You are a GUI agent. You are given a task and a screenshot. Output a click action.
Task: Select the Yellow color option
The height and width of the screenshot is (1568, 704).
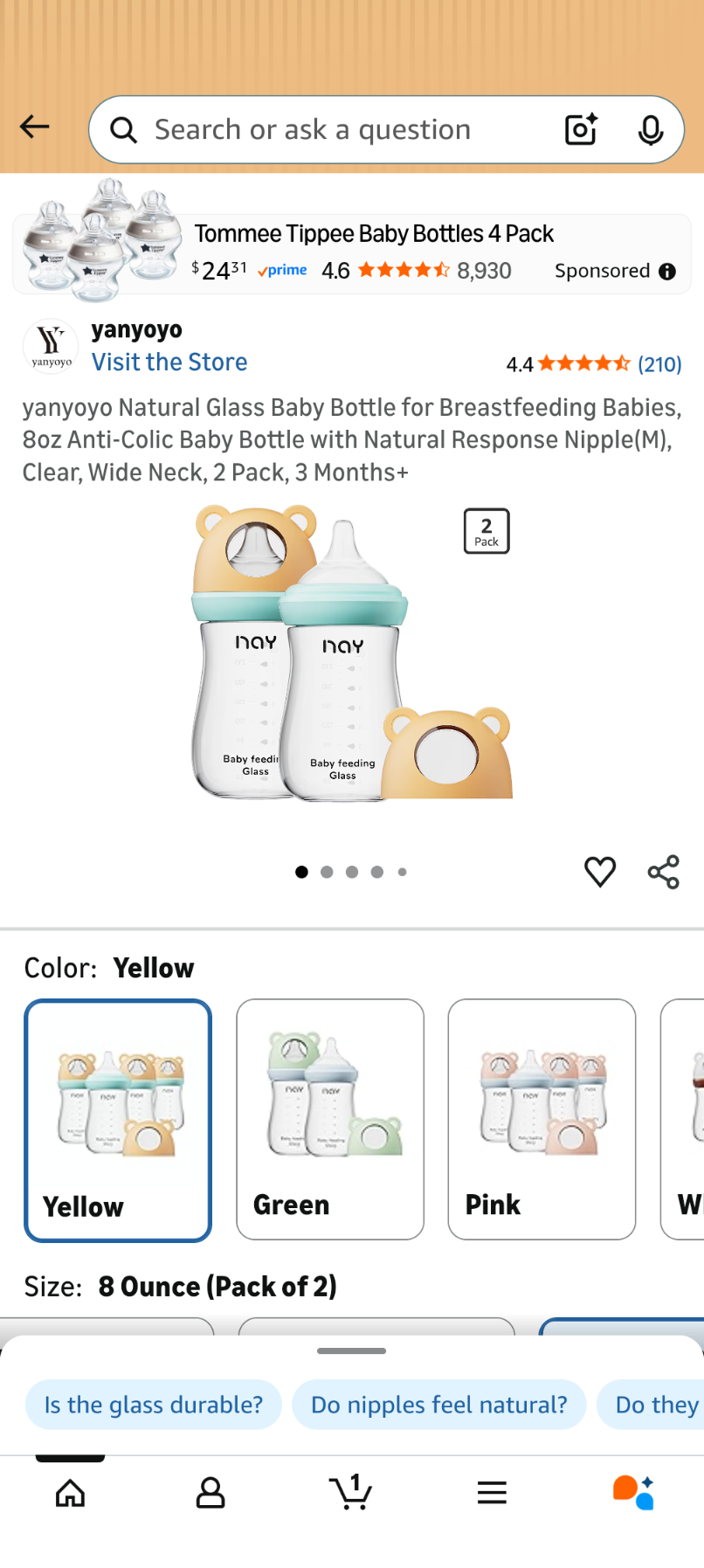118,1120
